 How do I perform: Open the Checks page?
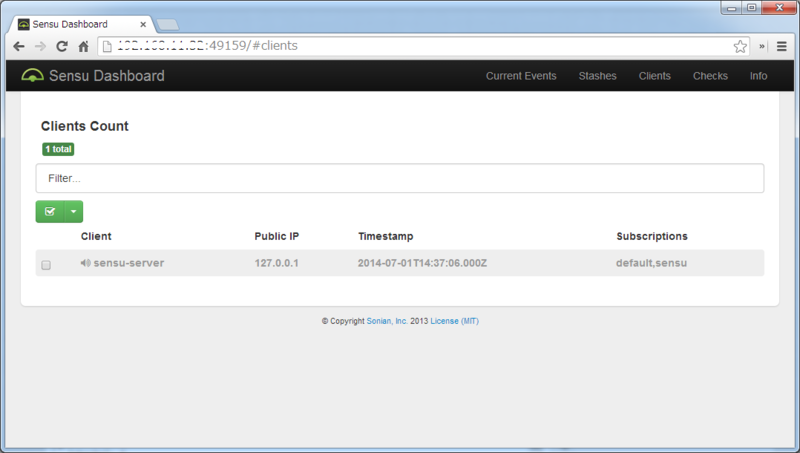(x=710, y=76)
